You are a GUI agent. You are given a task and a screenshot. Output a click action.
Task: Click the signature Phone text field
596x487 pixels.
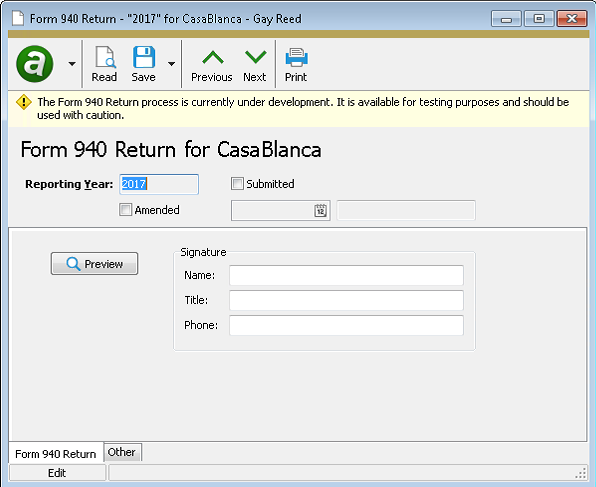tap(346, 325)
